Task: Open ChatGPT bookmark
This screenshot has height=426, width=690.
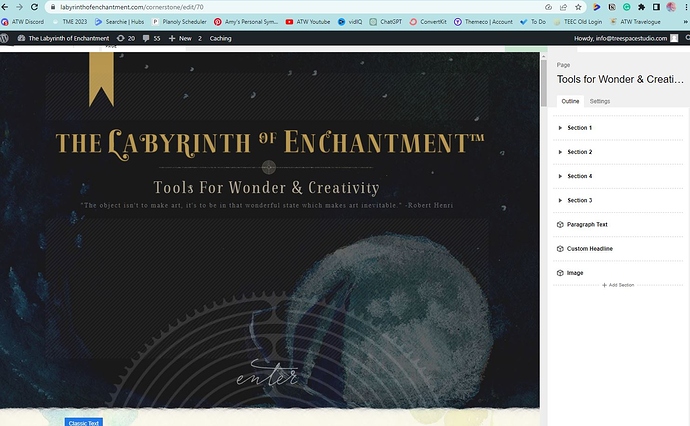Action: (x=385, y=22)
